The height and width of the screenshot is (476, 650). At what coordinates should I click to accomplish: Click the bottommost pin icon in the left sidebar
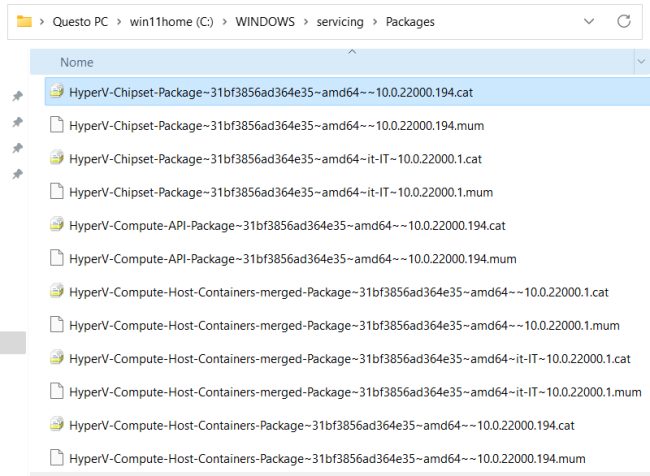click(17, 174)
